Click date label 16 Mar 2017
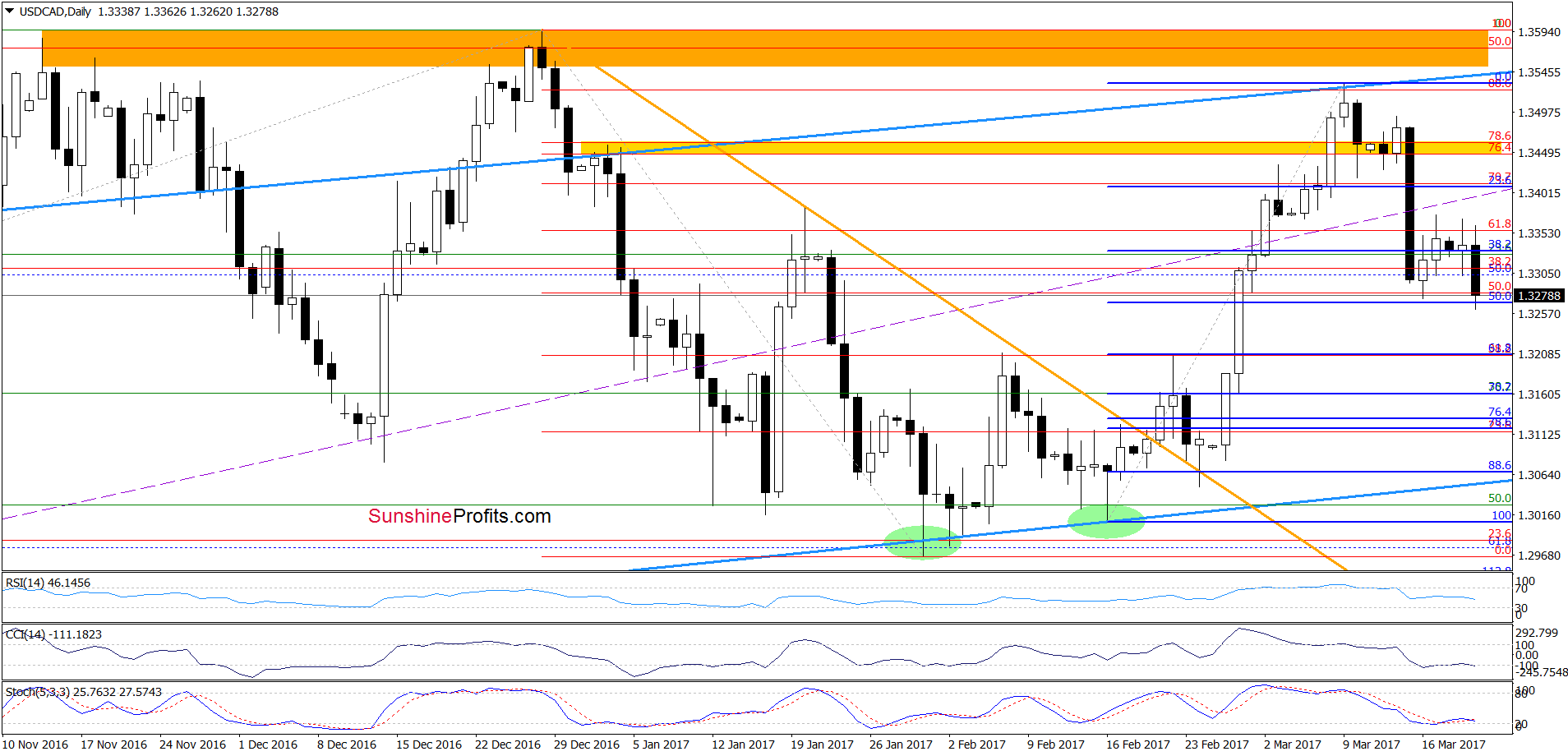Viewport: 1568px width, 756px height. (x=1454, y=744)
